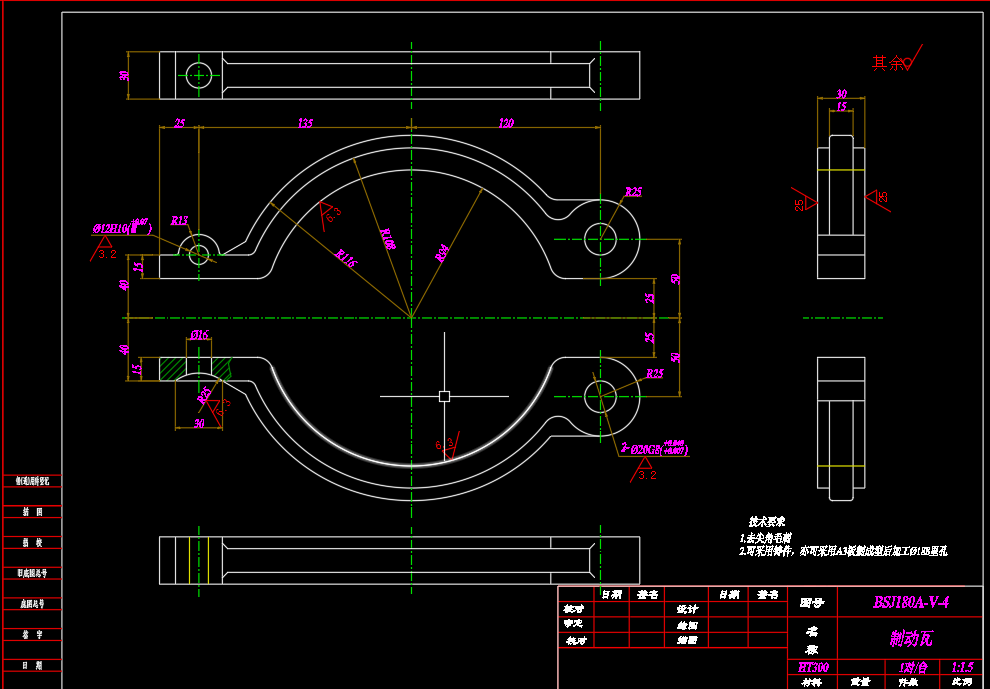Click material value HT300

[813, 668]
